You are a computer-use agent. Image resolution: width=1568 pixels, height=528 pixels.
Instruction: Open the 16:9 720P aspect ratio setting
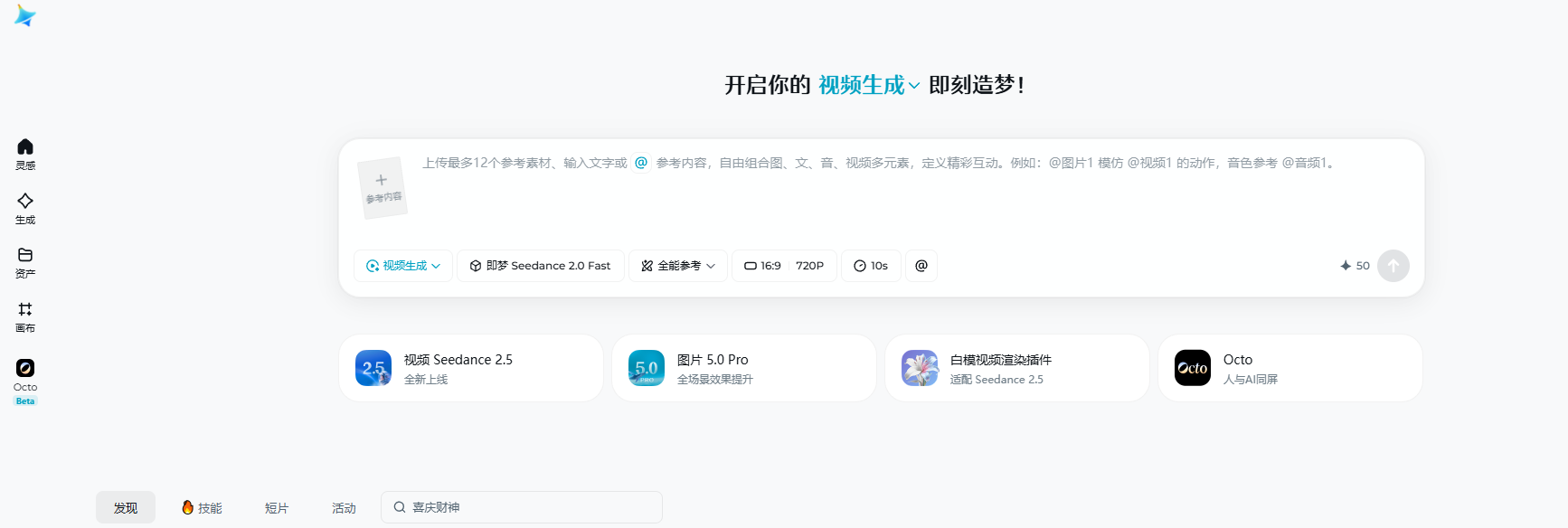point(784,266)
